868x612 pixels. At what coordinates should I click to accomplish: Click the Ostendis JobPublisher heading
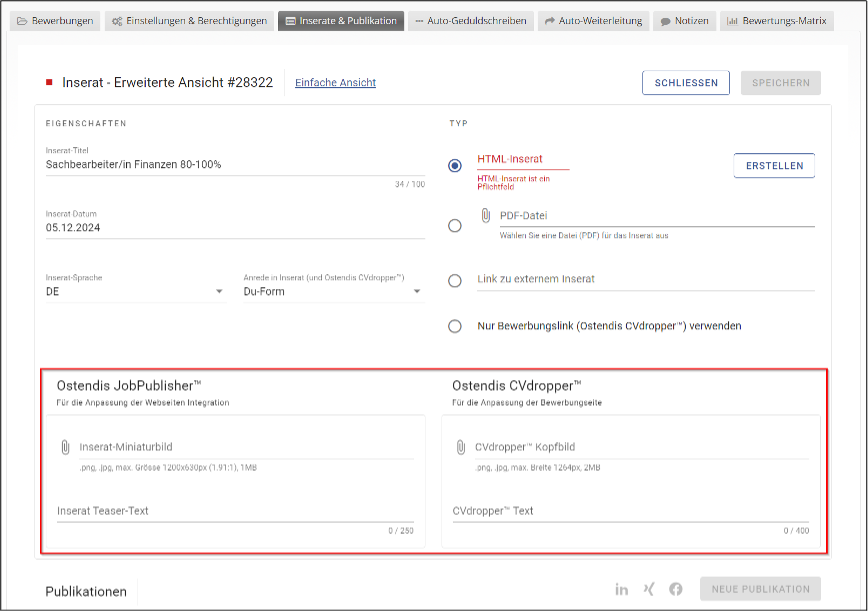point(128,386)
